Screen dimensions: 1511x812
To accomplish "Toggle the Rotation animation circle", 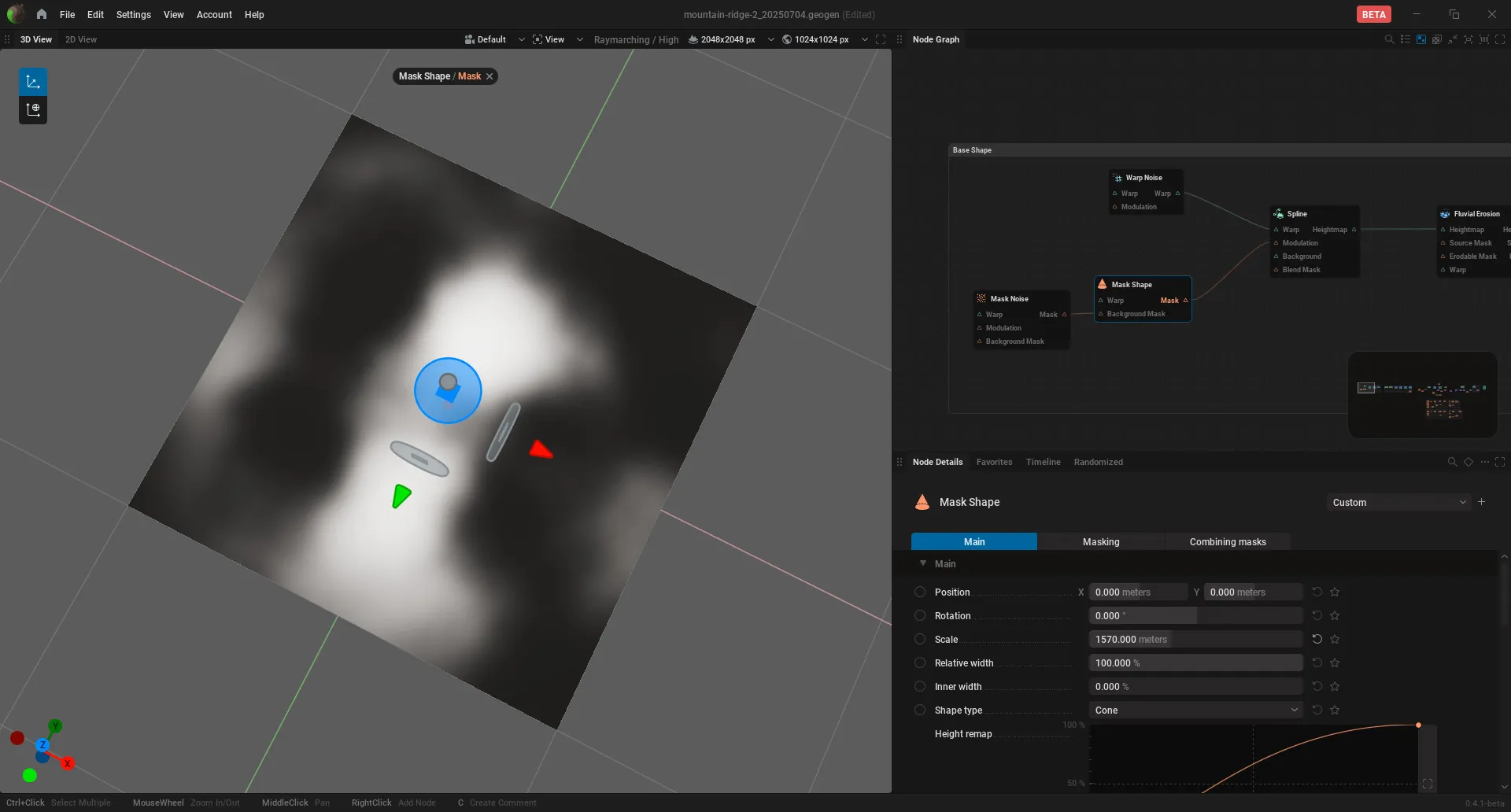I will [x=919, y=615].
